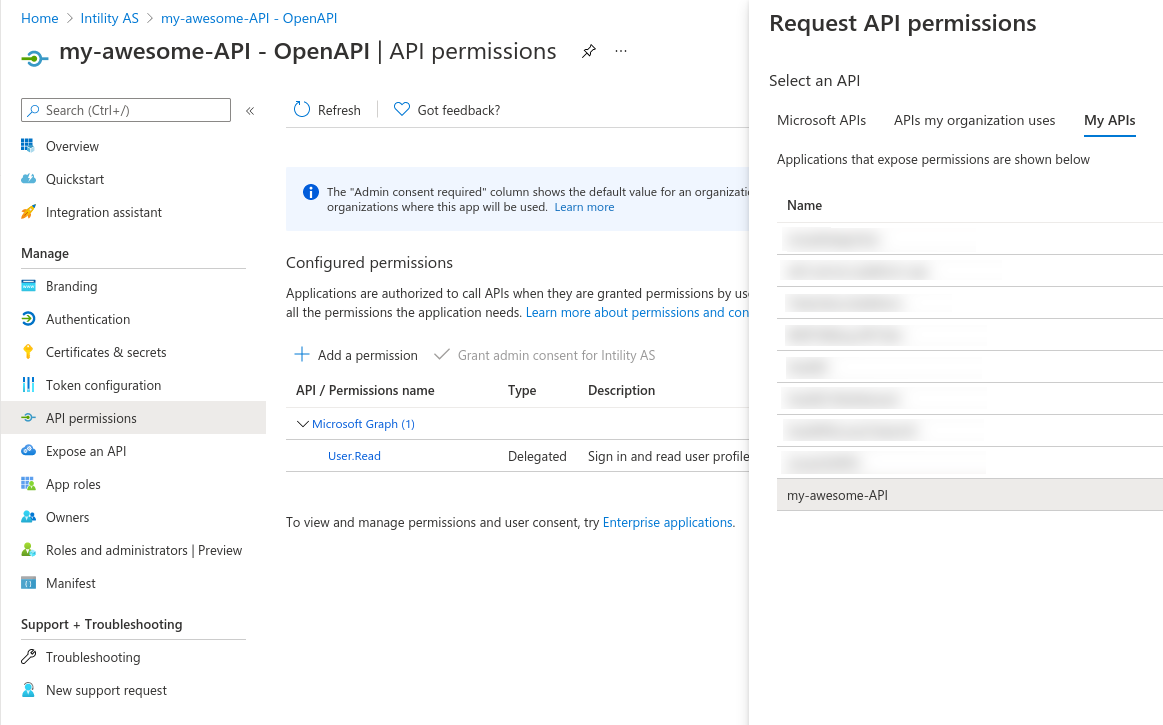Image resolution: width=1163 pixels, height=725 pixels.
Task: Select the My APIs tab
Action: point(1109,120)
